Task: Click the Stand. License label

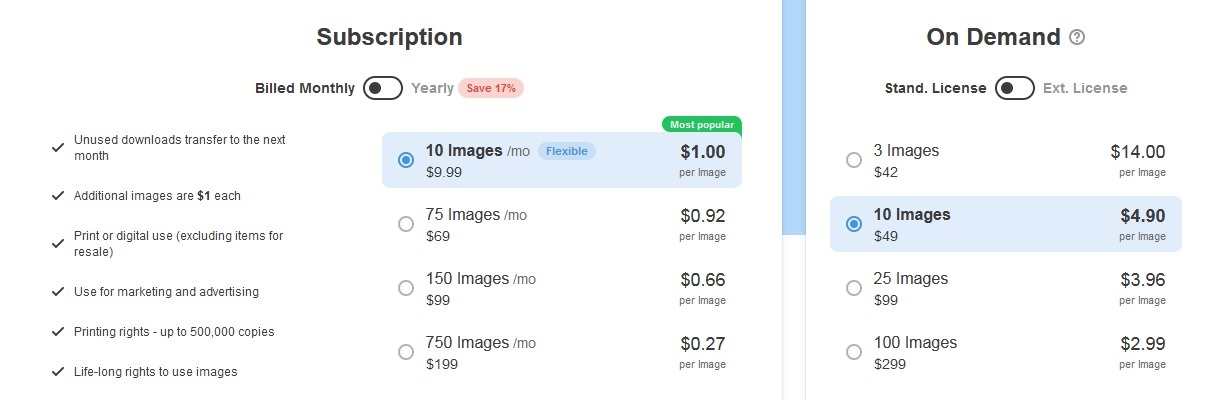Action: click(936, 88)
